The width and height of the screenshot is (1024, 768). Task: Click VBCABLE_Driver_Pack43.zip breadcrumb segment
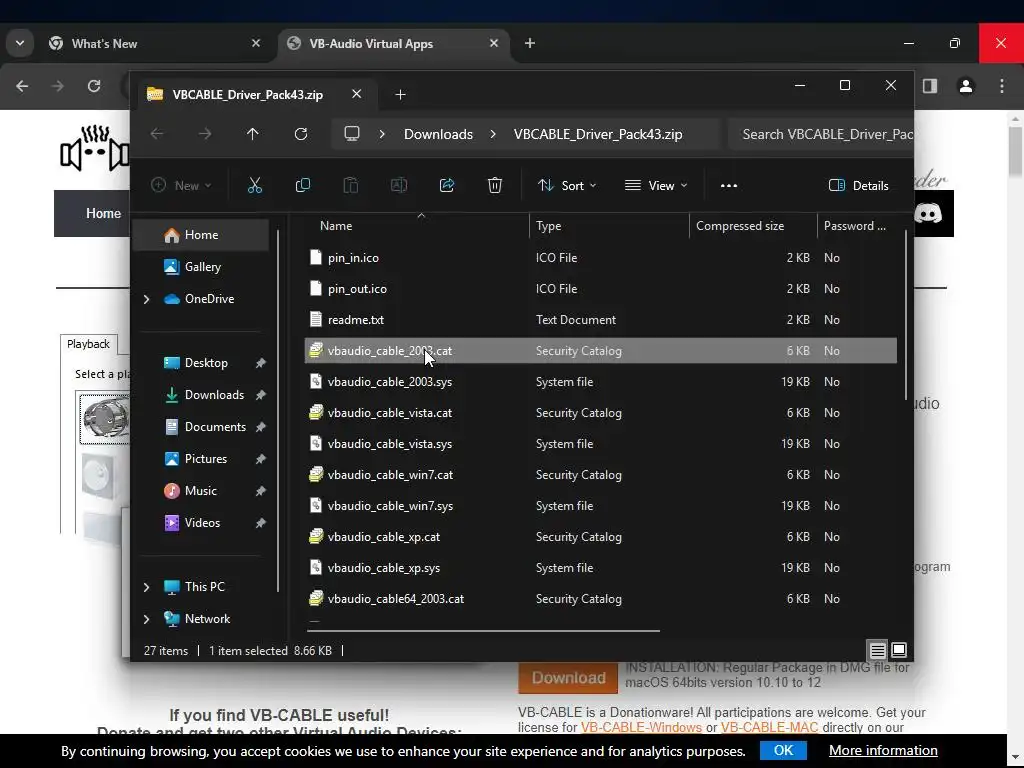pos(598,134)
